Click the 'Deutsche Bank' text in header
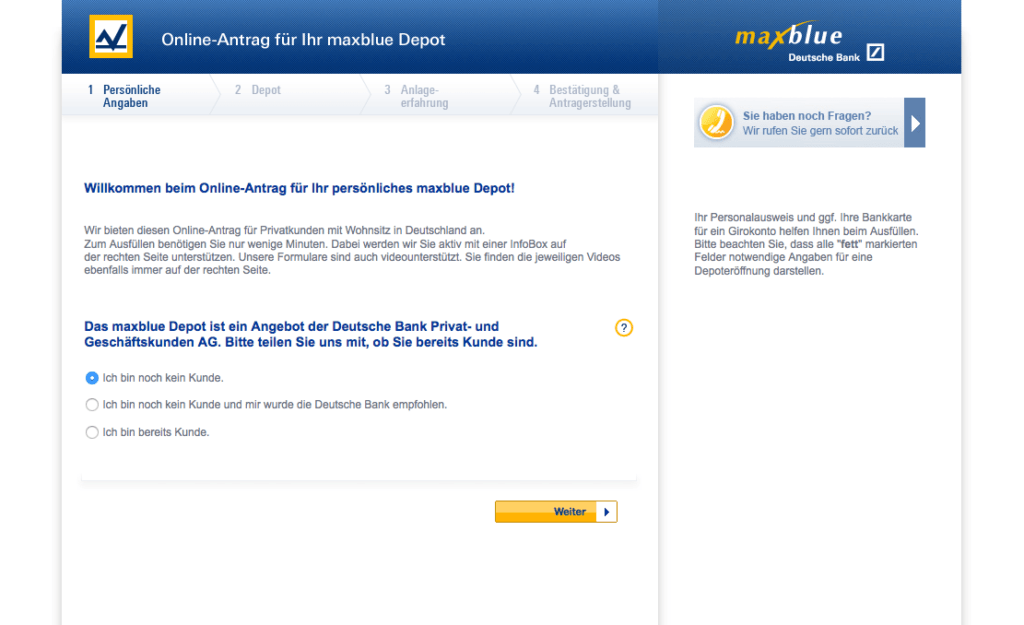 824,57
